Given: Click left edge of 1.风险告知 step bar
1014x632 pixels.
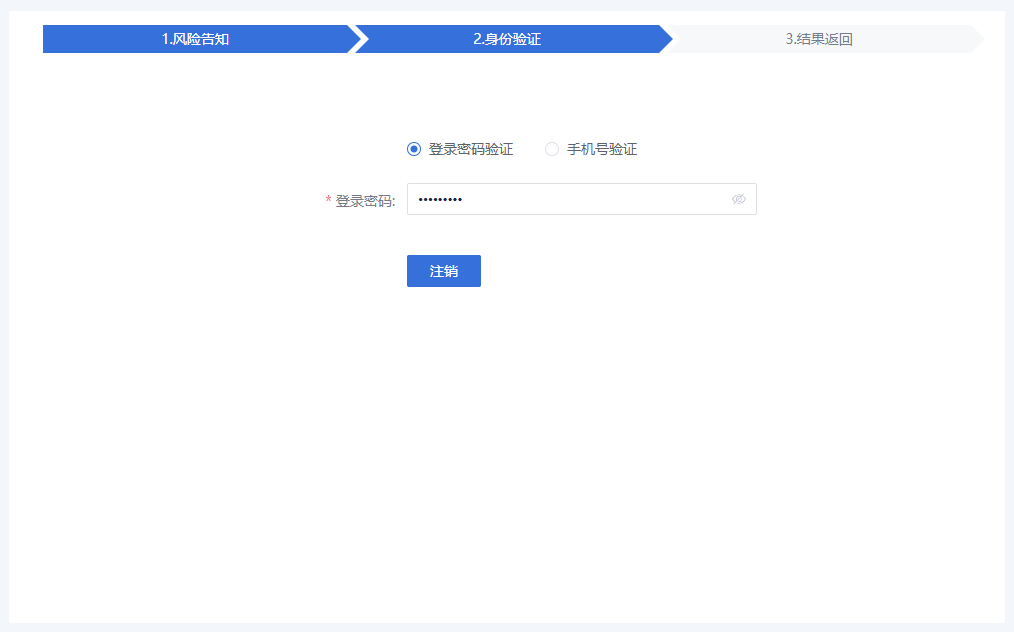Looking at the screenshot, I should click(x=48, y=39).
